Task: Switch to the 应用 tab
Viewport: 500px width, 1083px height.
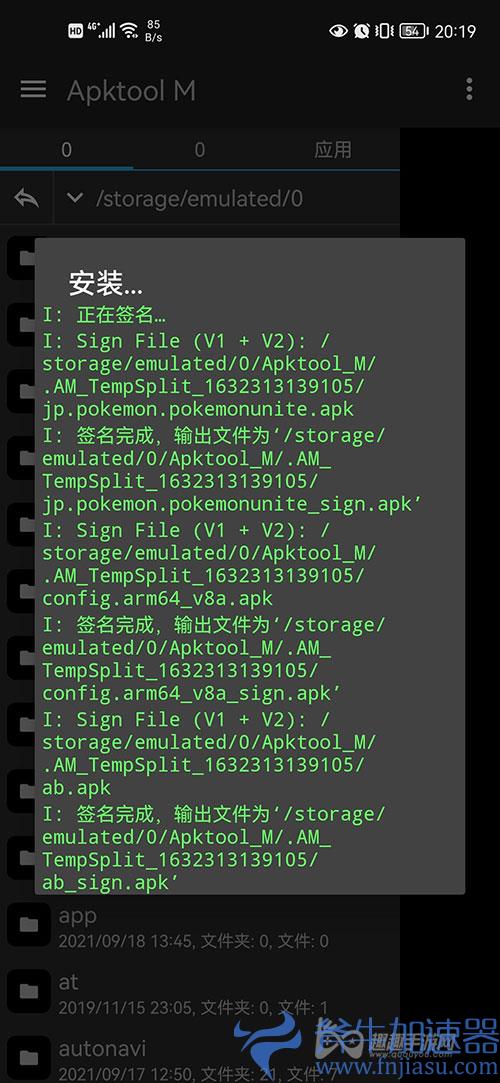Action: pos(333,149)
